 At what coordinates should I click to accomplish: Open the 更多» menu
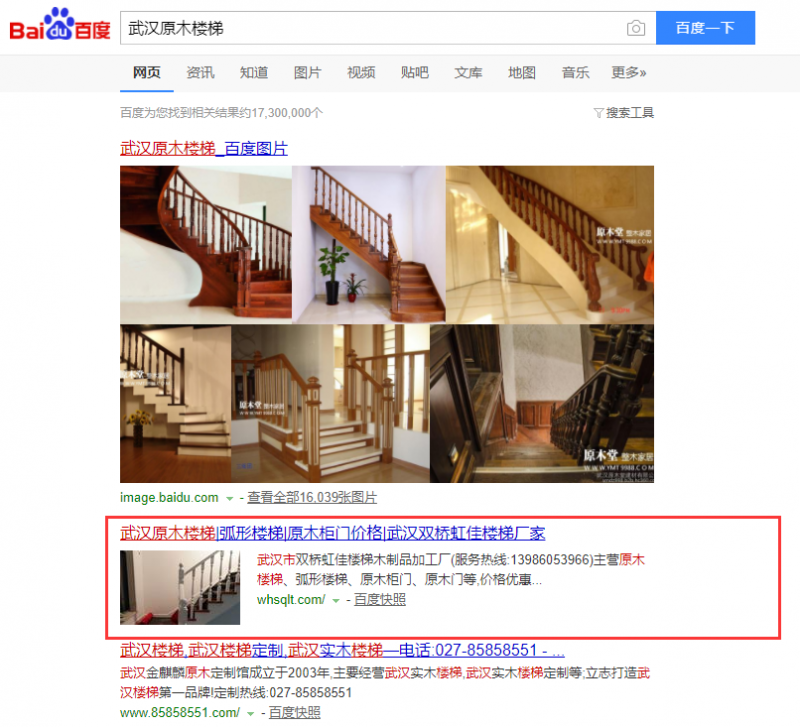629,72
